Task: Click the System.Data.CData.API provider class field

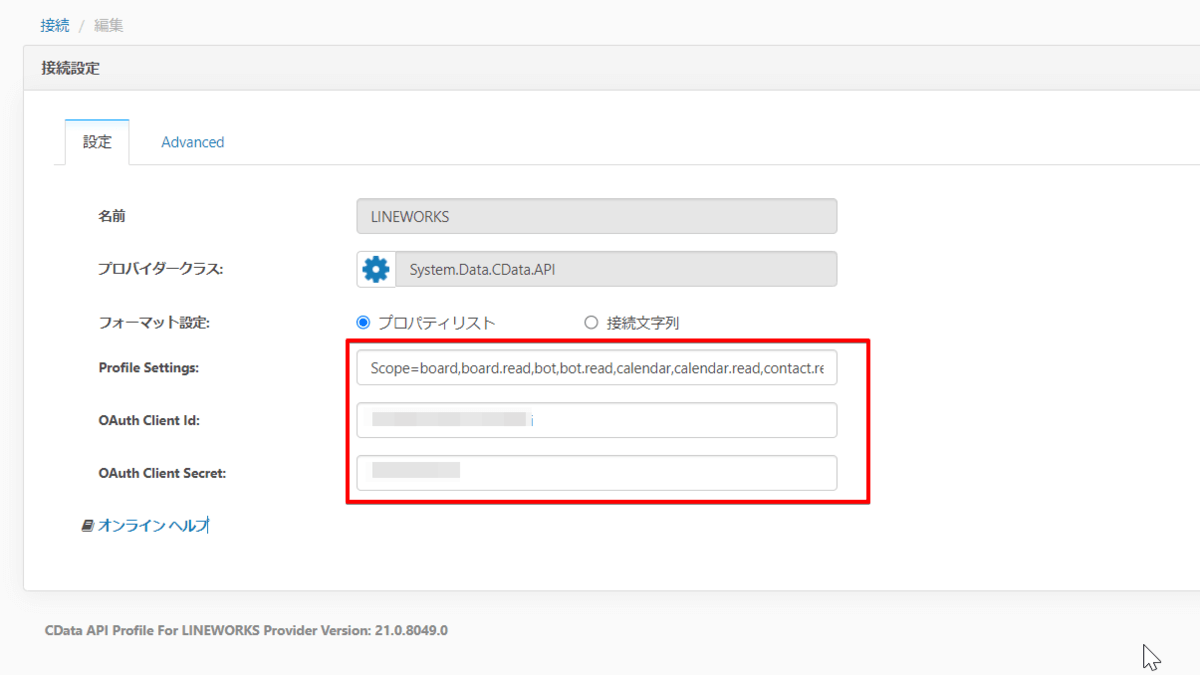Action: (617, 269)
